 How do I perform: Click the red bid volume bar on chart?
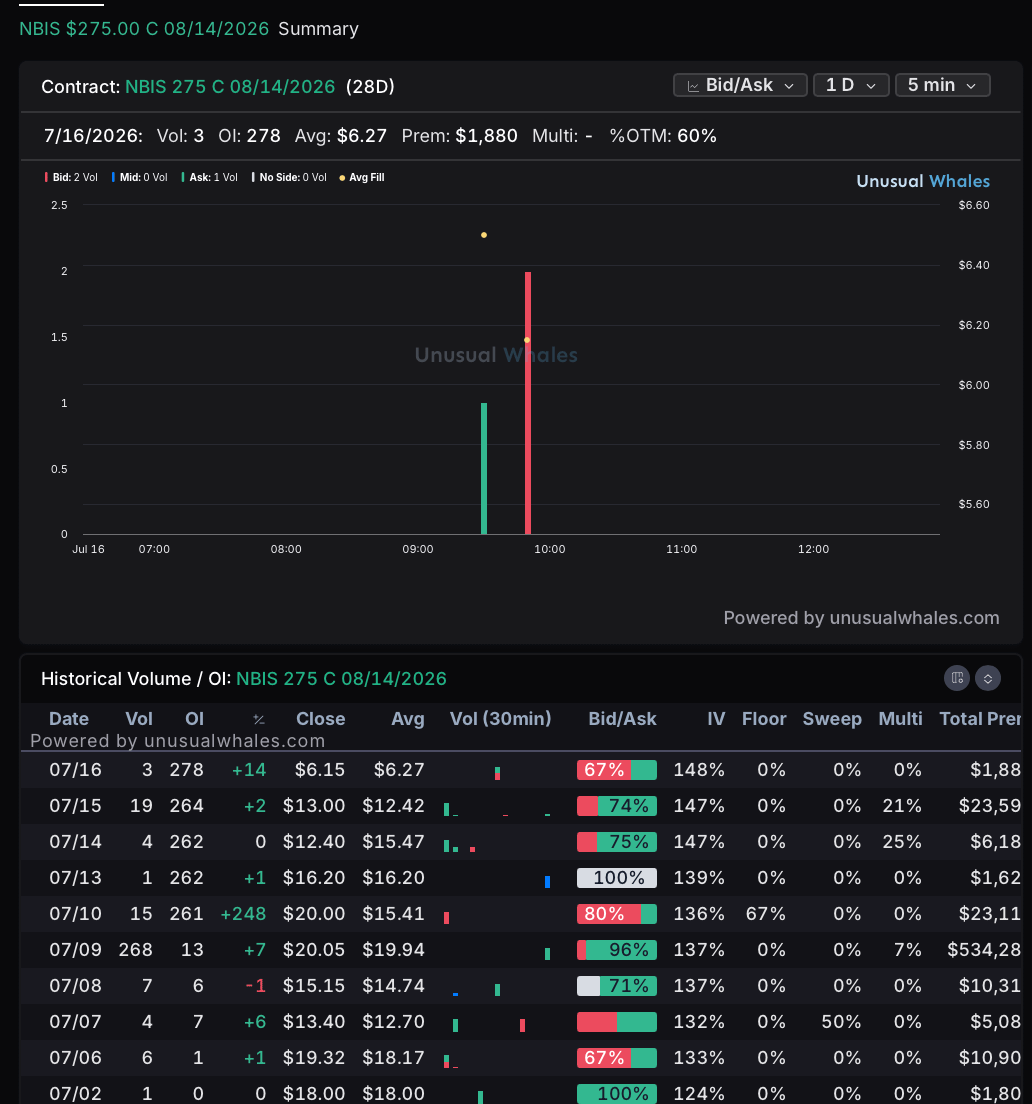528,403
